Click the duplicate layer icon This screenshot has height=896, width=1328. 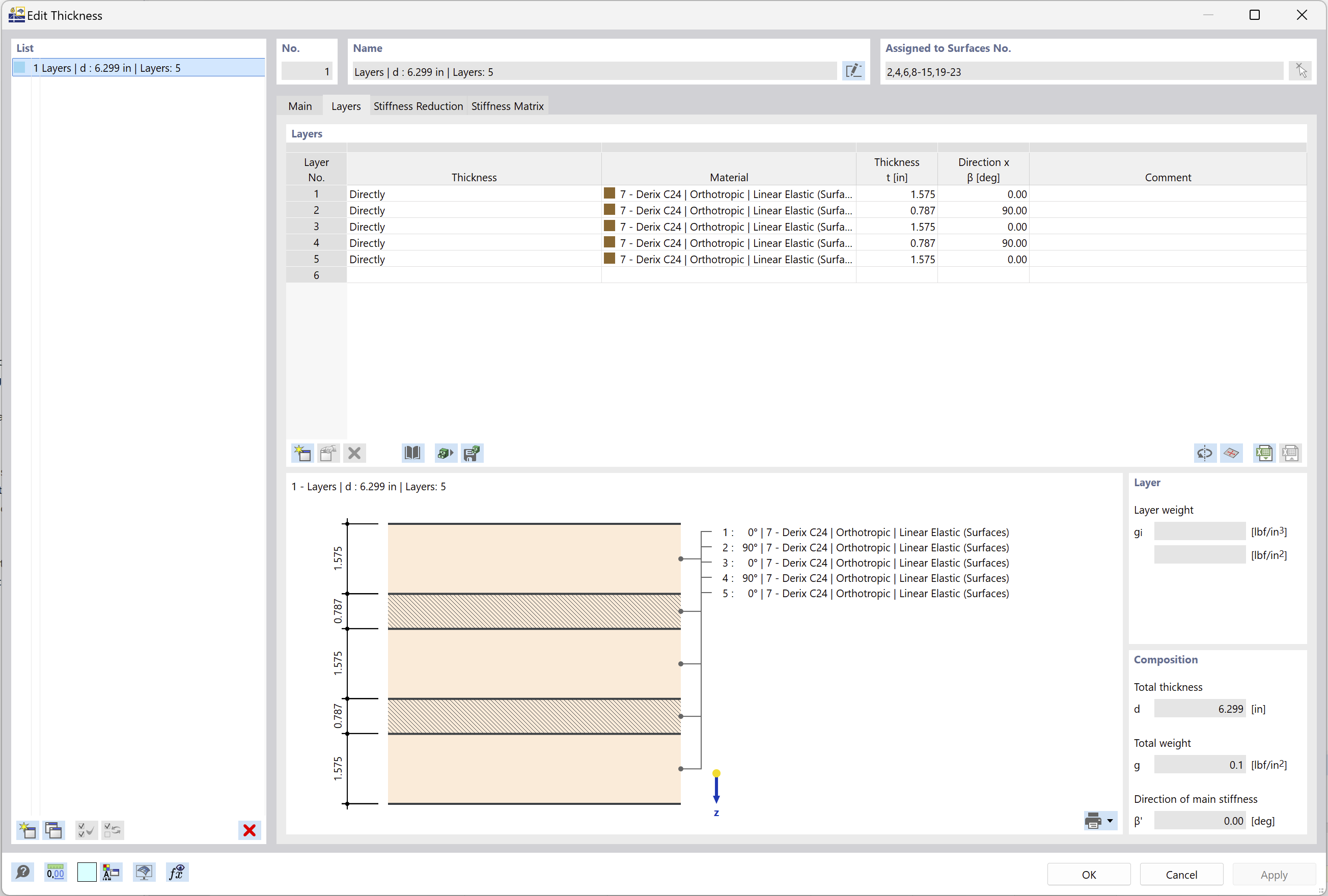327,453
